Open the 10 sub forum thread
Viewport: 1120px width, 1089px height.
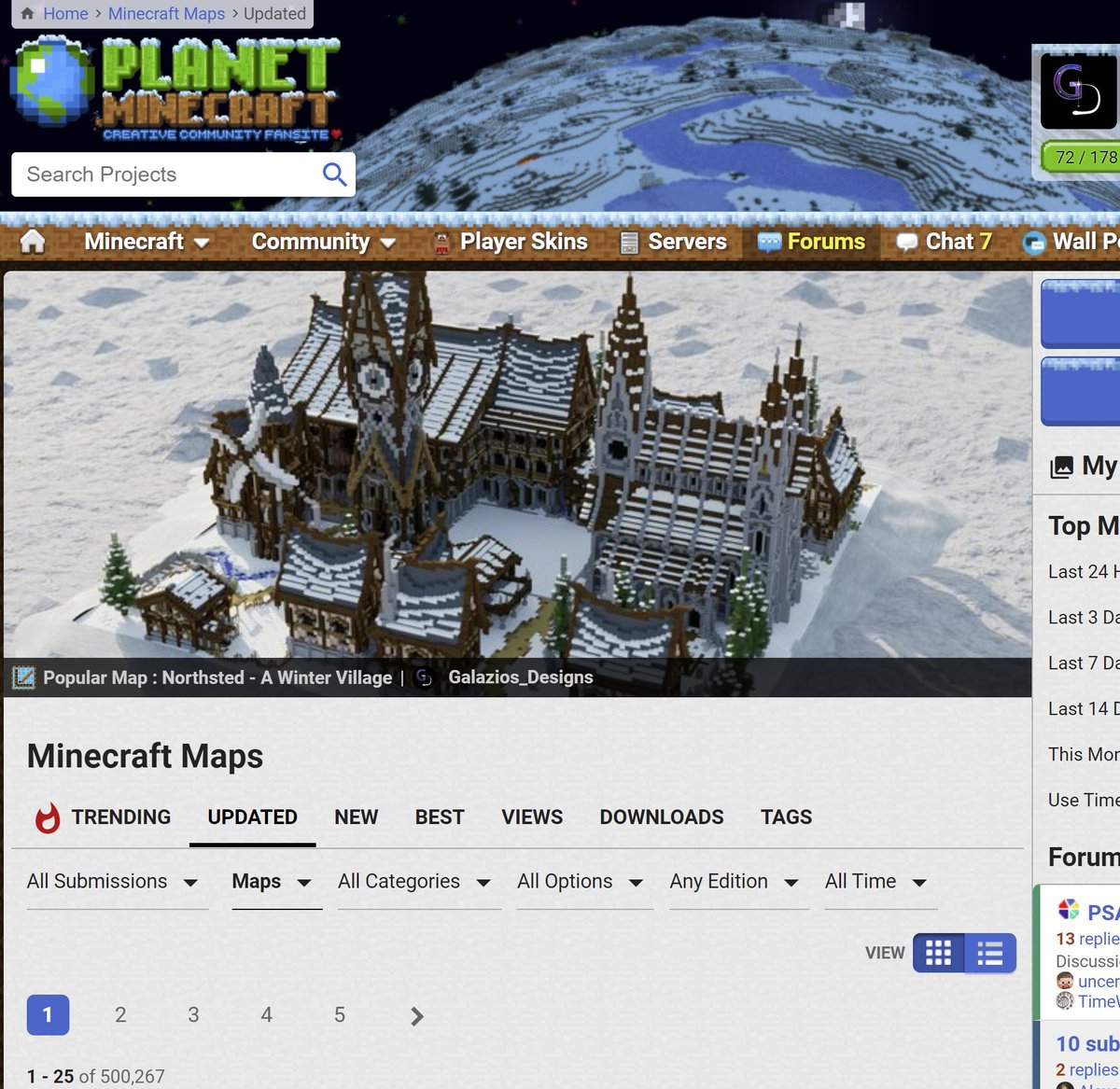point(1087,1044)
